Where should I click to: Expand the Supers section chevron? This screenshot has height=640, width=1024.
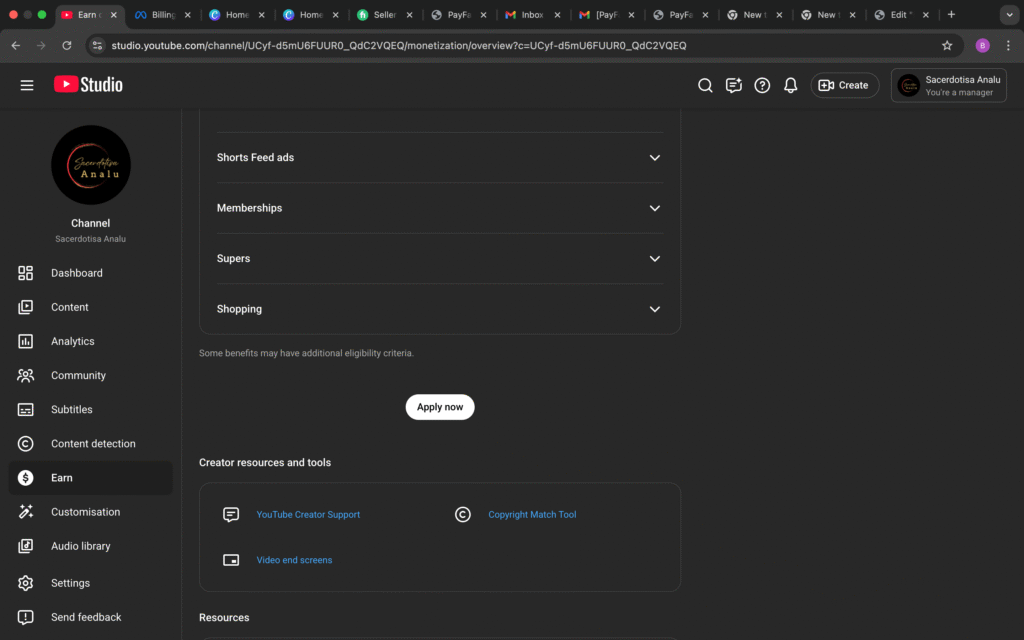pyautogui.click(x=654, y=259)
